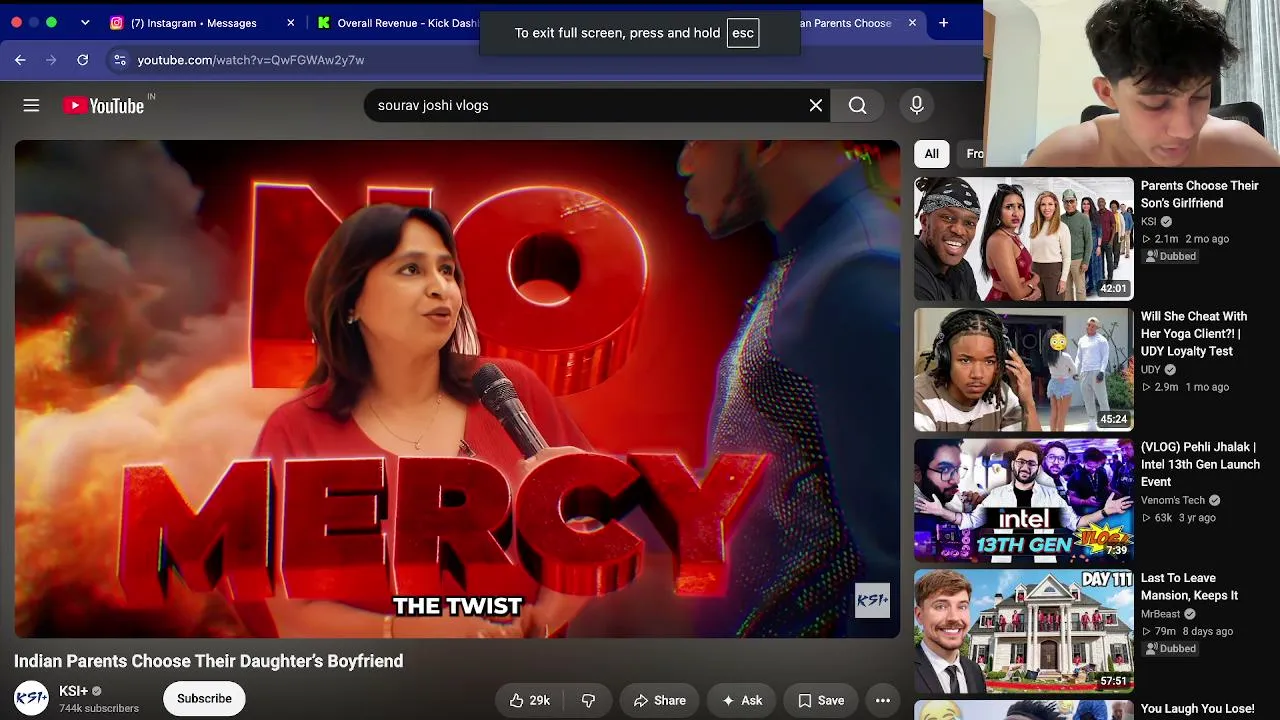
Task: Open the KSI+ channel avatar
Action: (x=31, y=698)
